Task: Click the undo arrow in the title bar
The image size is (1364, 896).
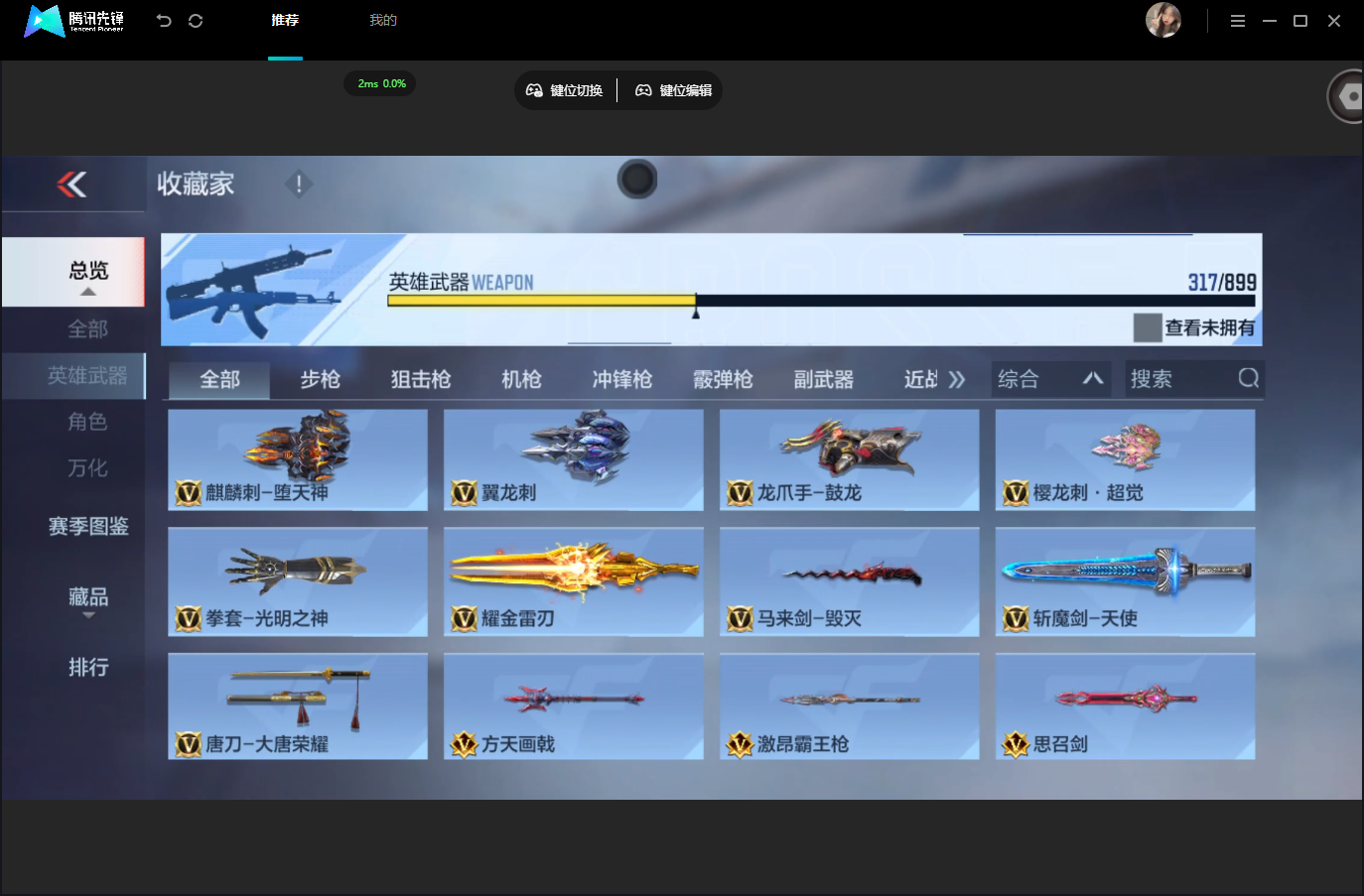Action: pyautogui.click(x=164, y=21)
